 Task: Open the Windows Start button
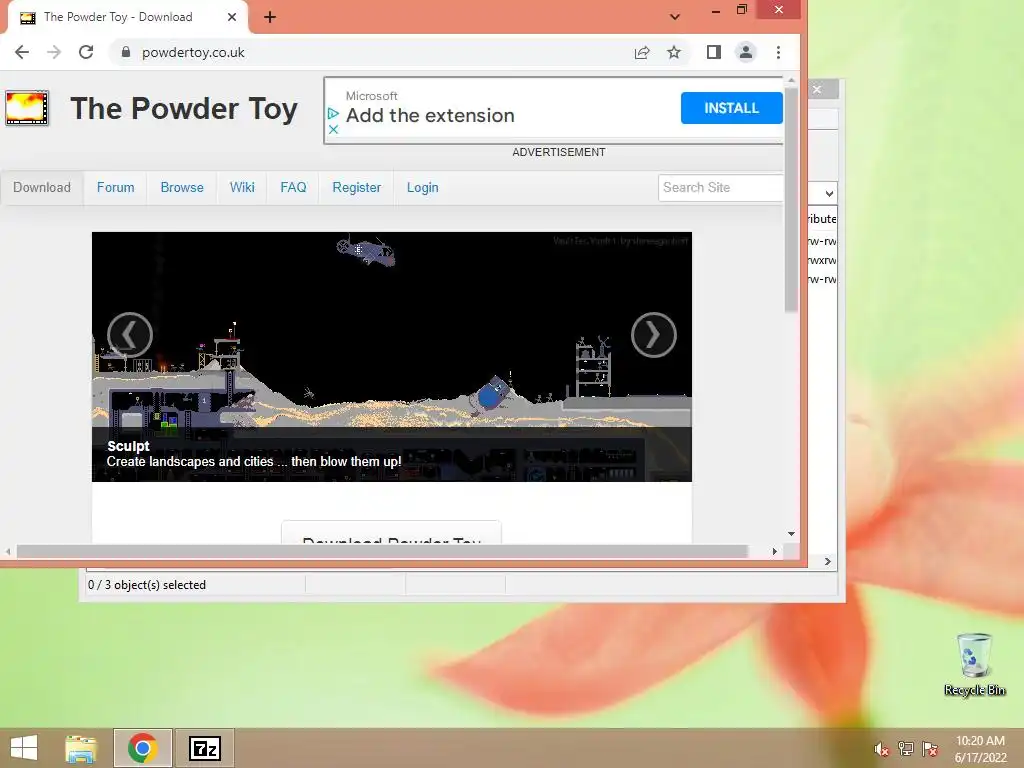24,748
